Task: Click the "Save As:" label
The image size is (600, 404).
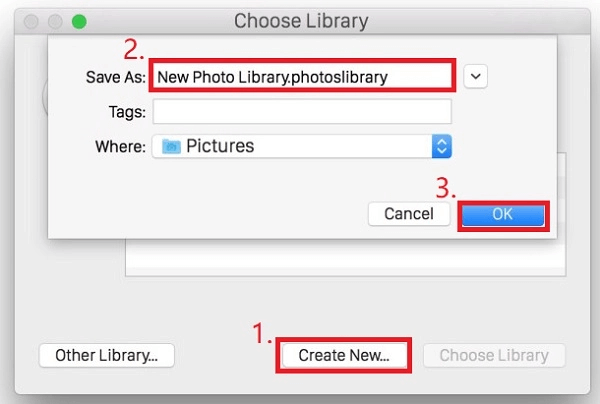Action: [116, 76]
